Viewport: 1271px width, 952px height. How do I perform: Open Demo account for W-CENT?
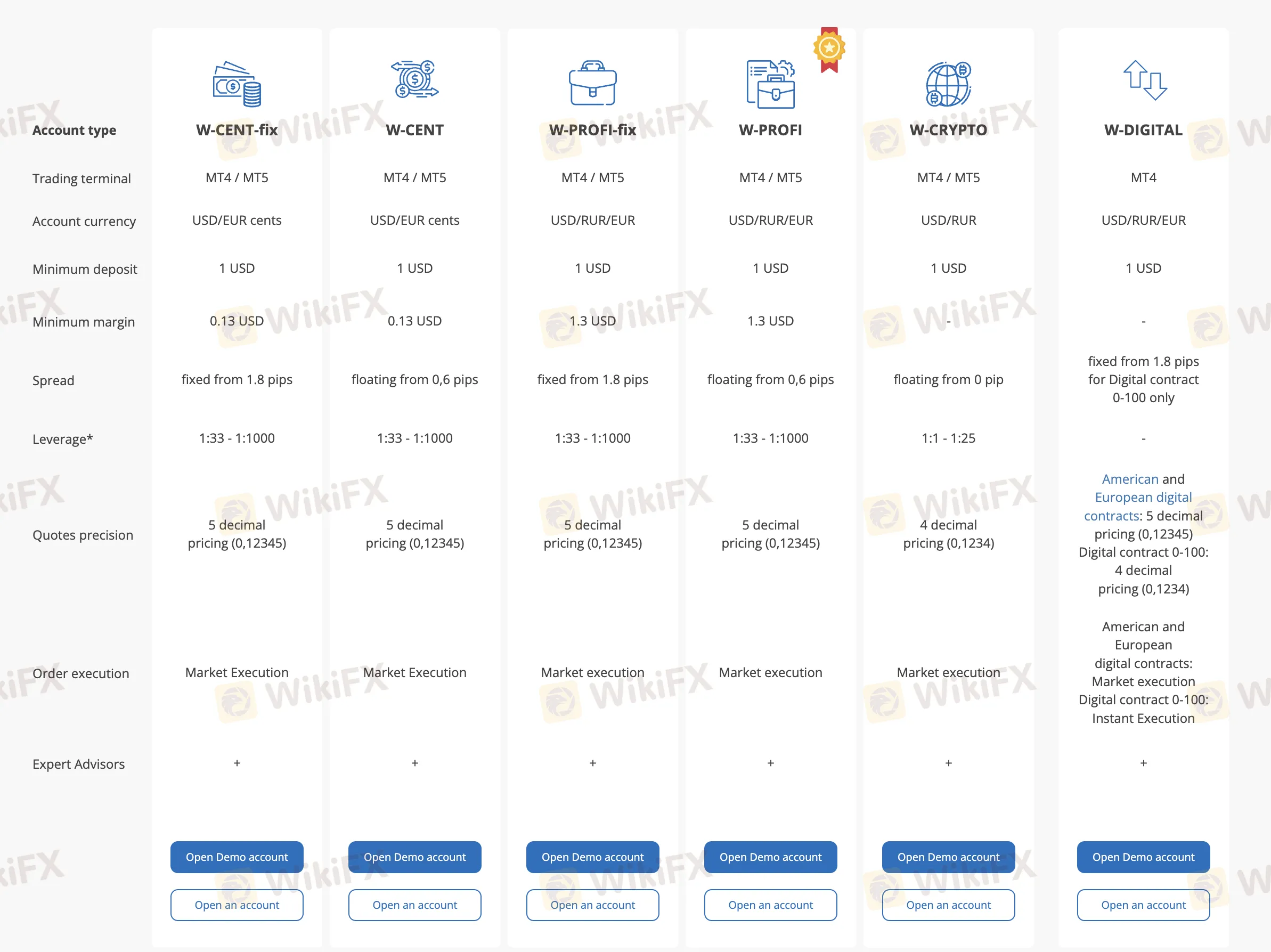pos(415,857)
